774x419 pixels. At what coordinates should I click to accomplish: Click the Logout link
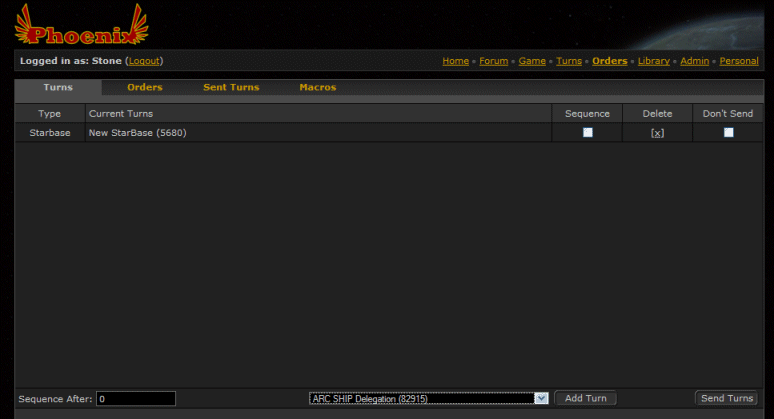point(144,61)
